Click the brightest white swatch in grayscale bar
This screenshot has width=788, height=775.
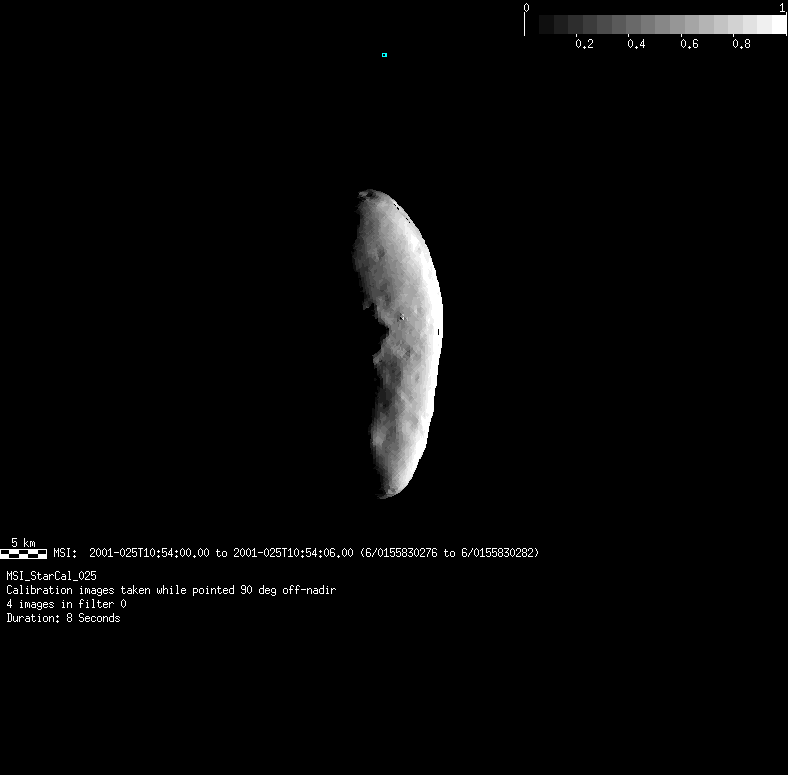point(775,25)
